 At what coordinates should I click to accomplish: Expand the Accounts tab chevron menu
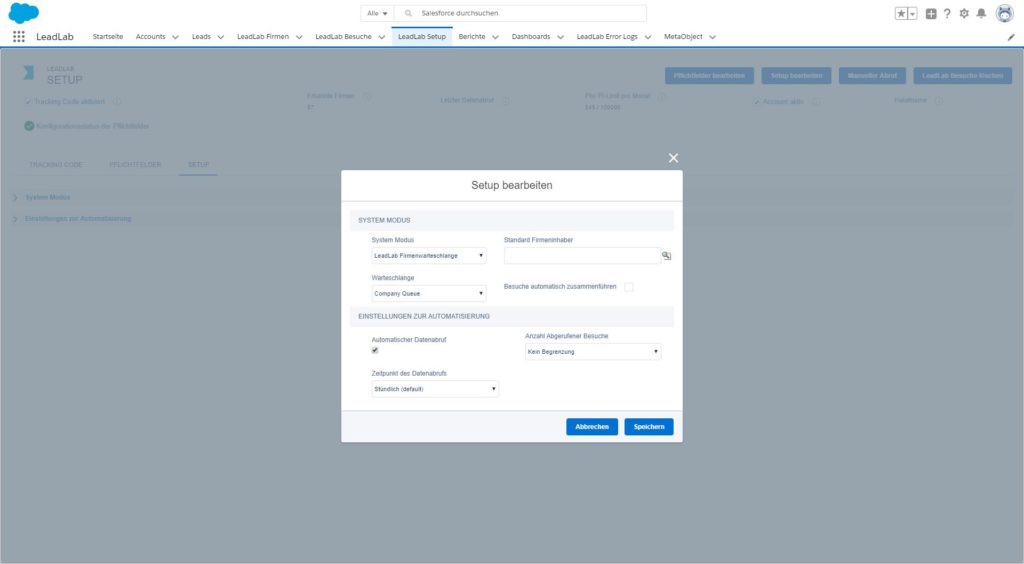(175, 37)
